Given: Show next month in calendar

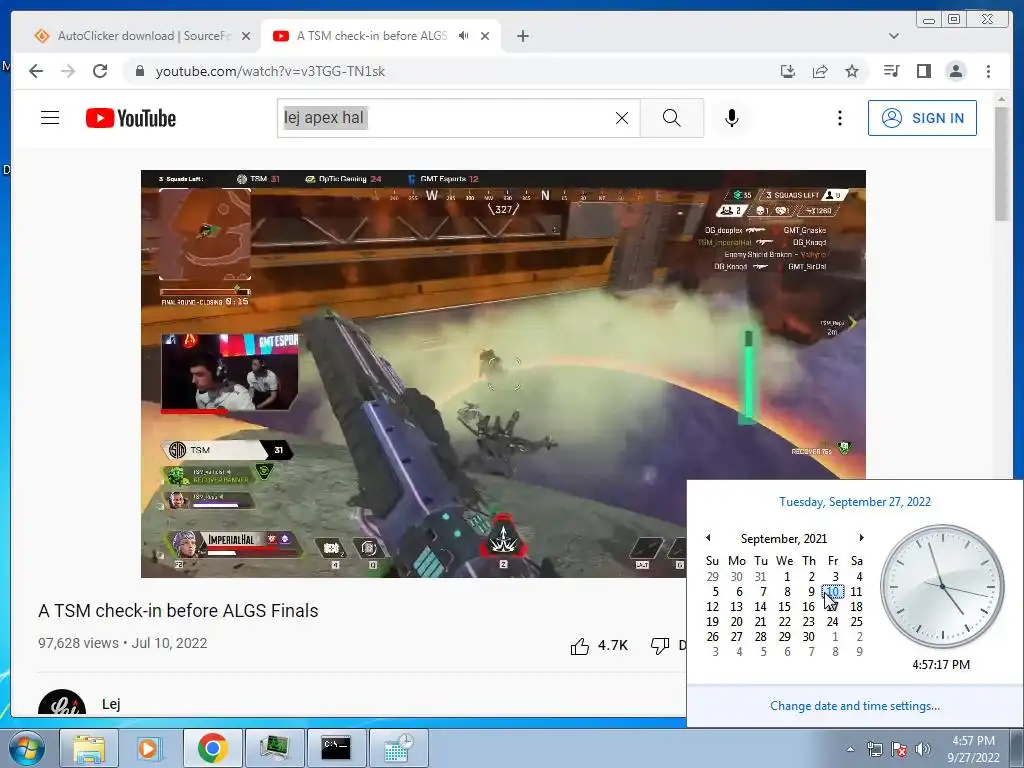Looking at the screenshot, I should pyautogui.click(x=861, y=537).
